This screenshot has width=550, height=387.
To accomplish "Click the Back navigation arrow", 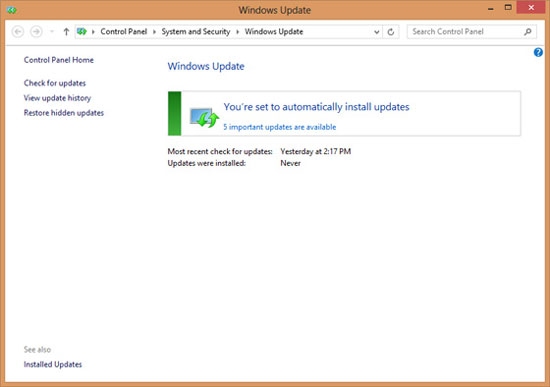I will [18, 32].
